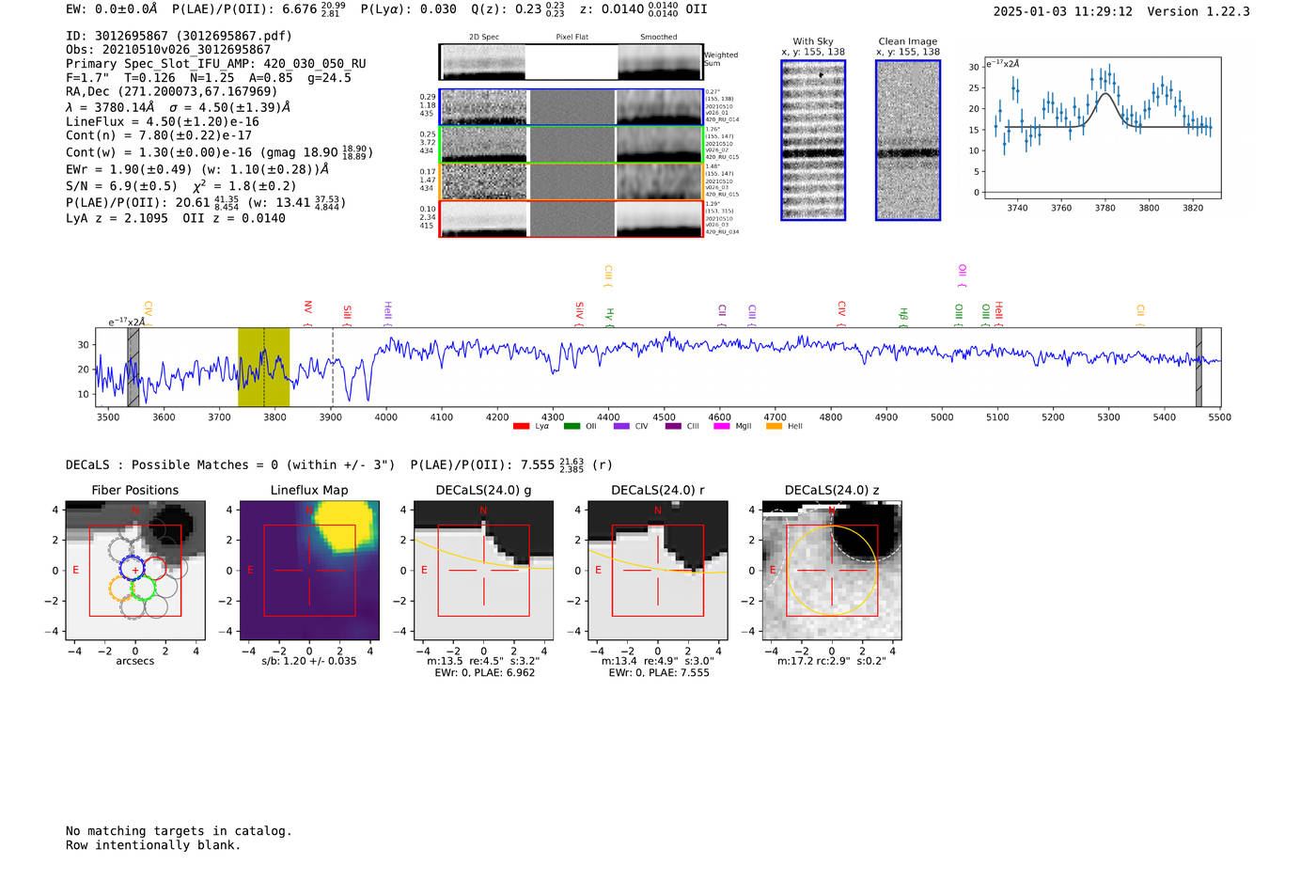Image resolution: width=1316 pixels, height=896 pixels.
Task: Click the red SiIV line marker
Action: (579, 314)
